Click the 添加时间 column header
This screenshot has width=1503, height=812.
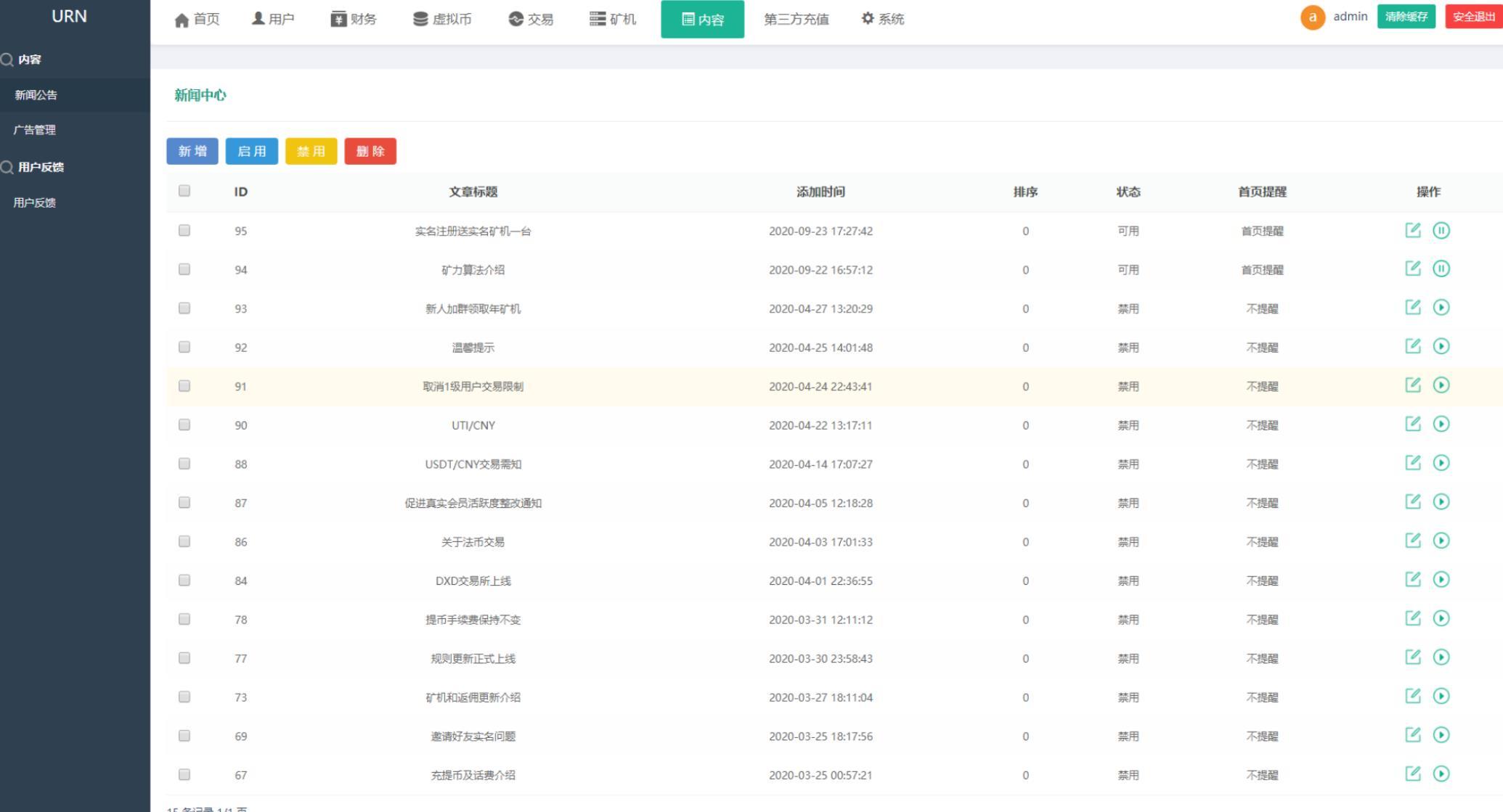[x=820, y=192]
